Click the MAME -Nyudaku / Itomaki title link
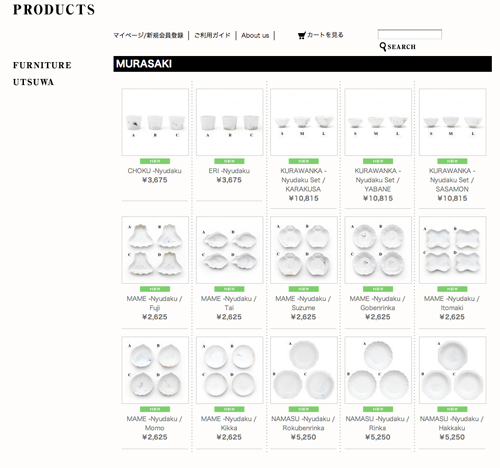Screen dimensions: 500x468 (x=452, y=303)
